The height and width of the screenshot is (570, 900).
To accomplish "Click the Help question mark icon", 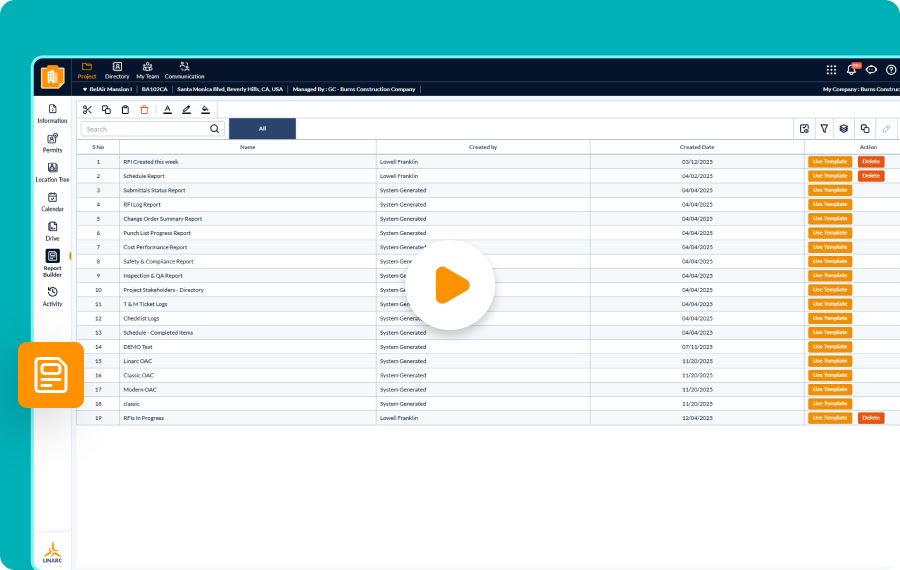I will tap(891, 70).
